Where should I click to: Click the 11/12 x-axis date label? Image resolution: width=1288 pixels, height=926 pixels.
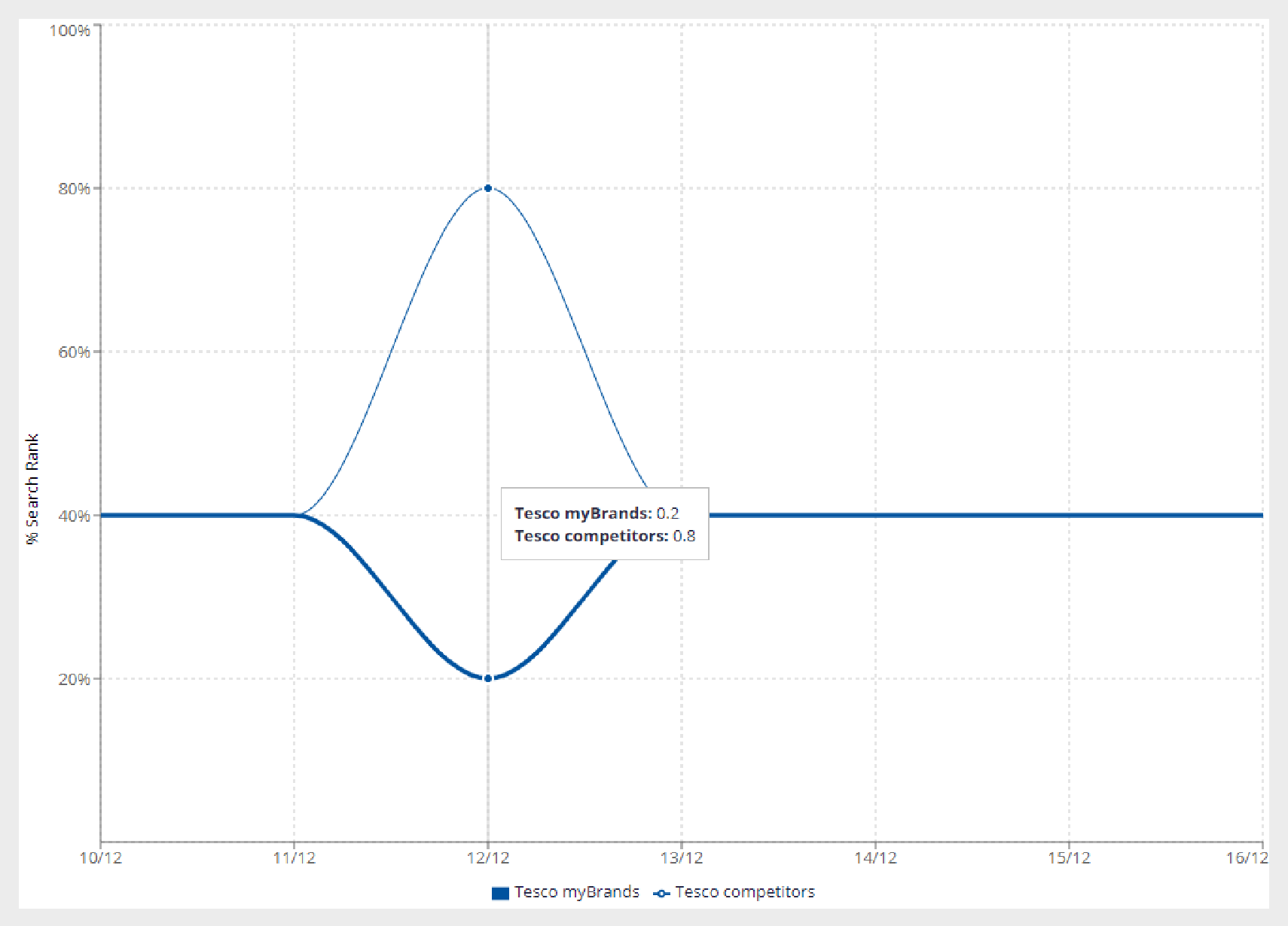pos(295,857)
